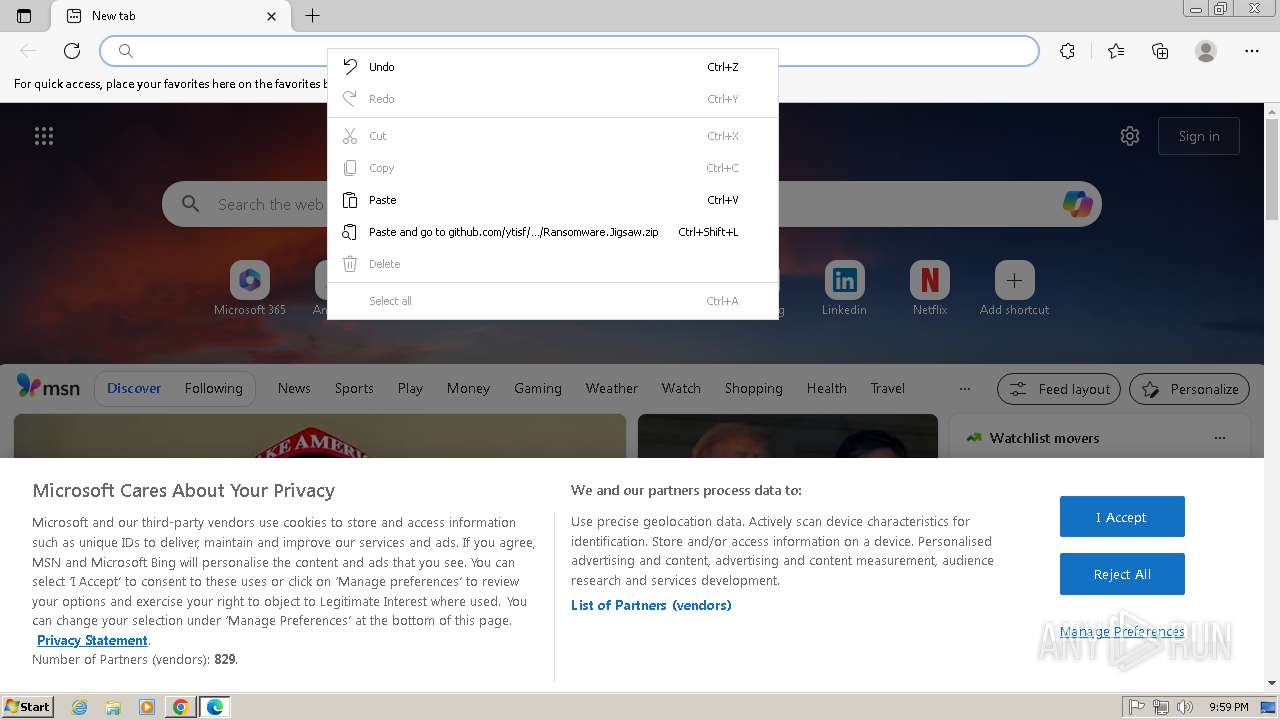Close the New tab tab
The height and width of the screenshot is (720, 1280).
272,16
